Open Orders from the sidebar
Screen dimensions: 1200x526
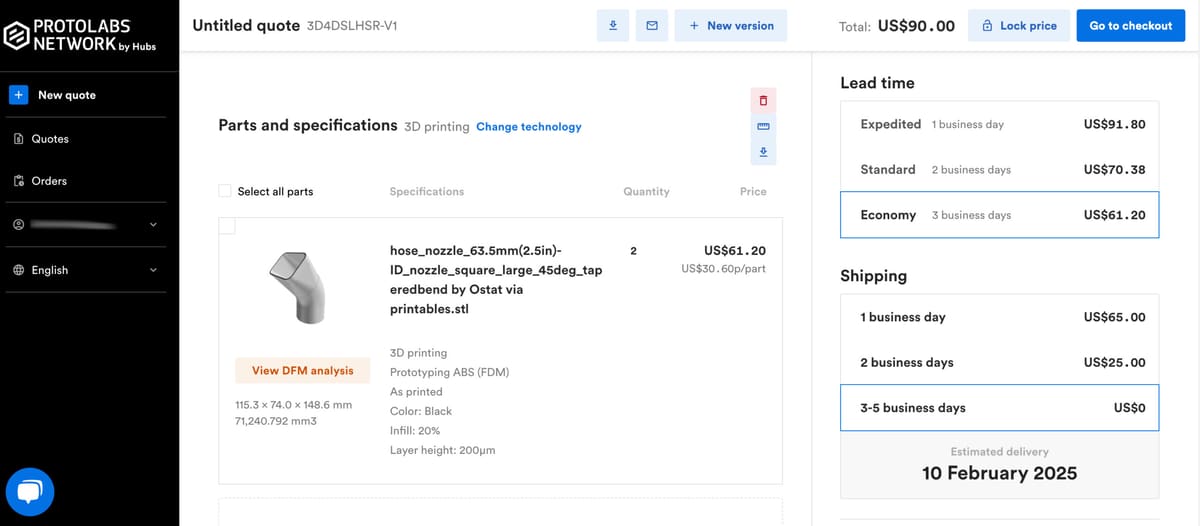(x=49, y=181)
